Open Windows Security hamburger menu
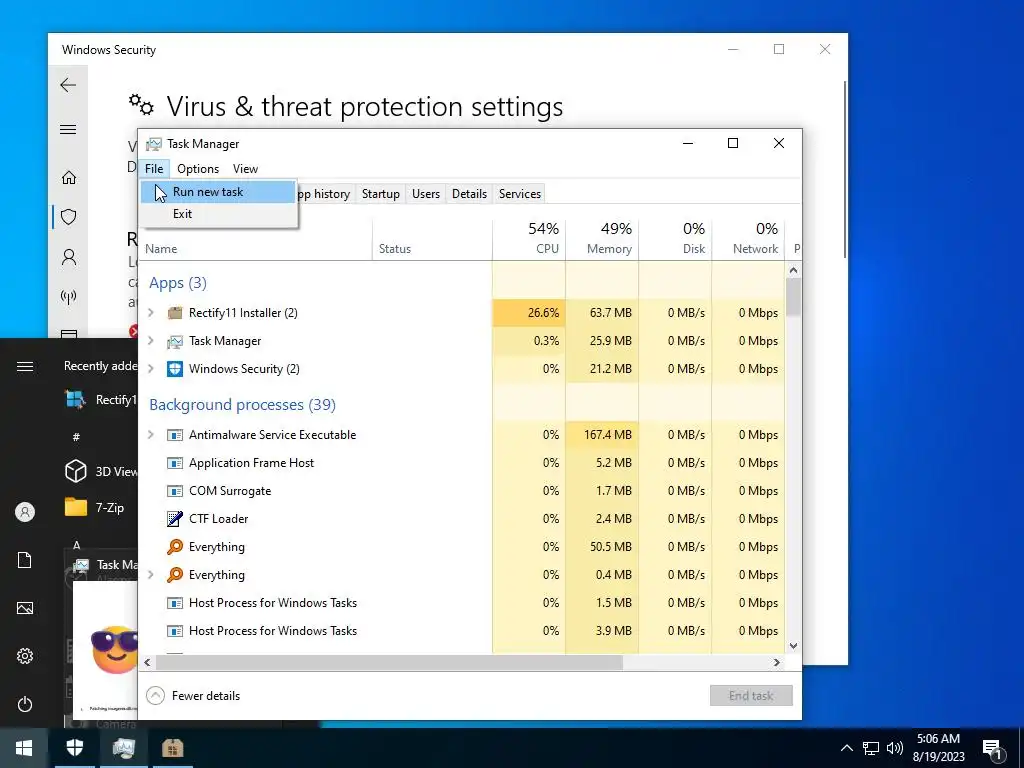Image resolution: width=1024 pixels, height=768 pixels. (68, 129)
